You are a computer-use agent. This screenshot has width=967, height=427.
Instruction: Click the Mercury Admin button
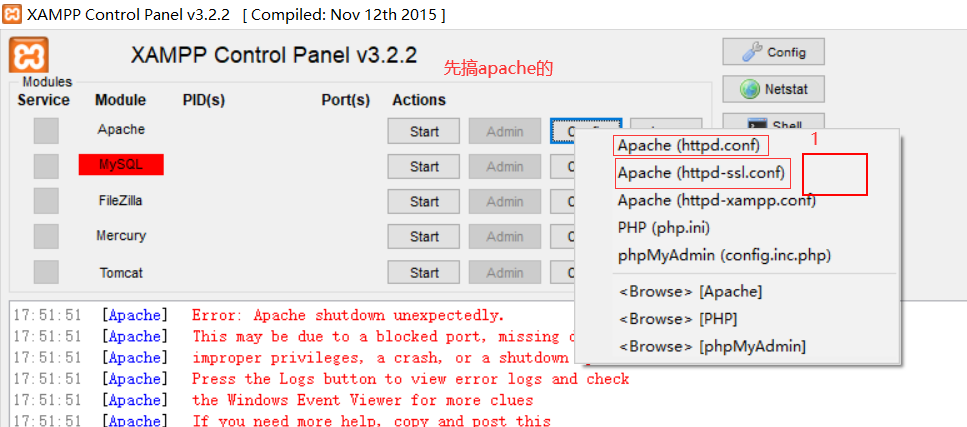[504, 237]
